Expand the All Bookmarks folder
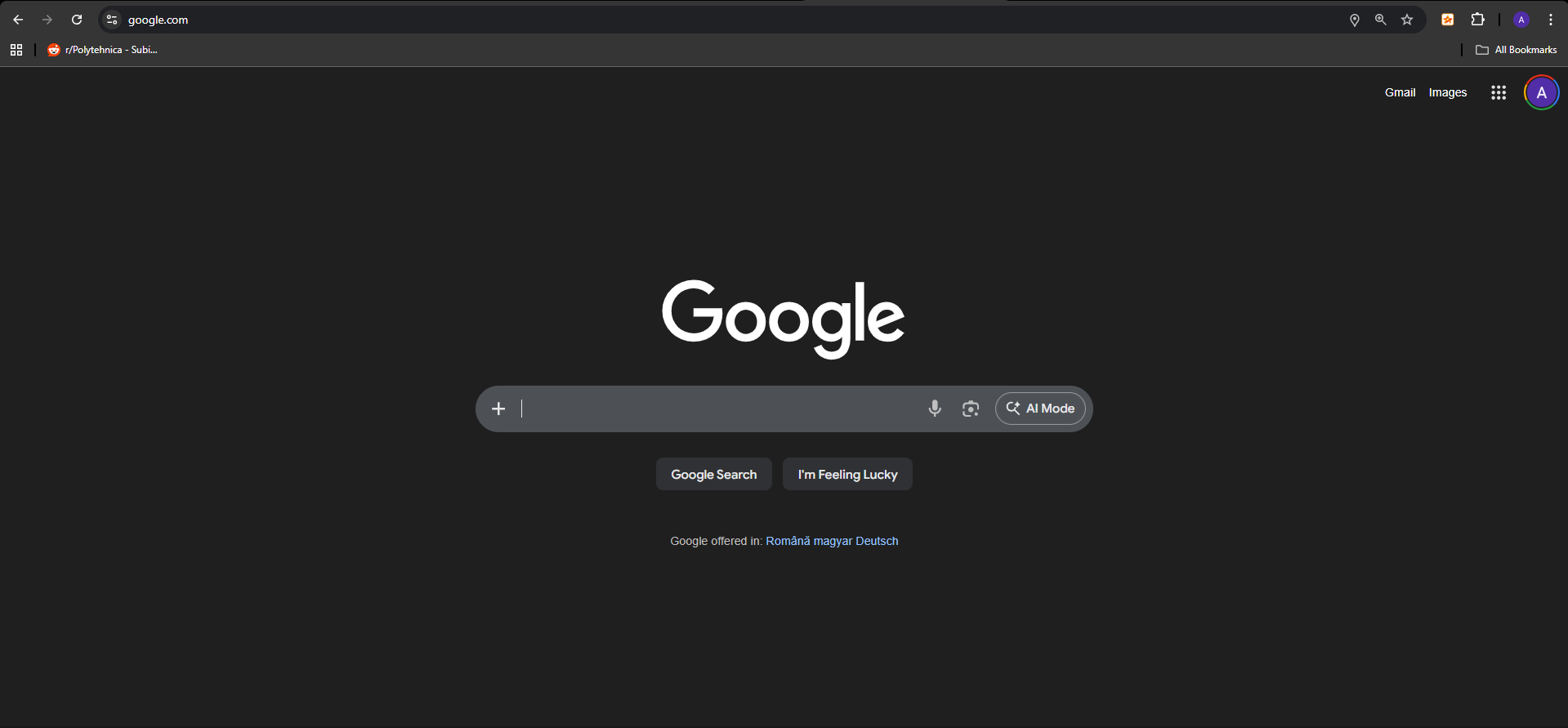 [x=1517, y=50]
